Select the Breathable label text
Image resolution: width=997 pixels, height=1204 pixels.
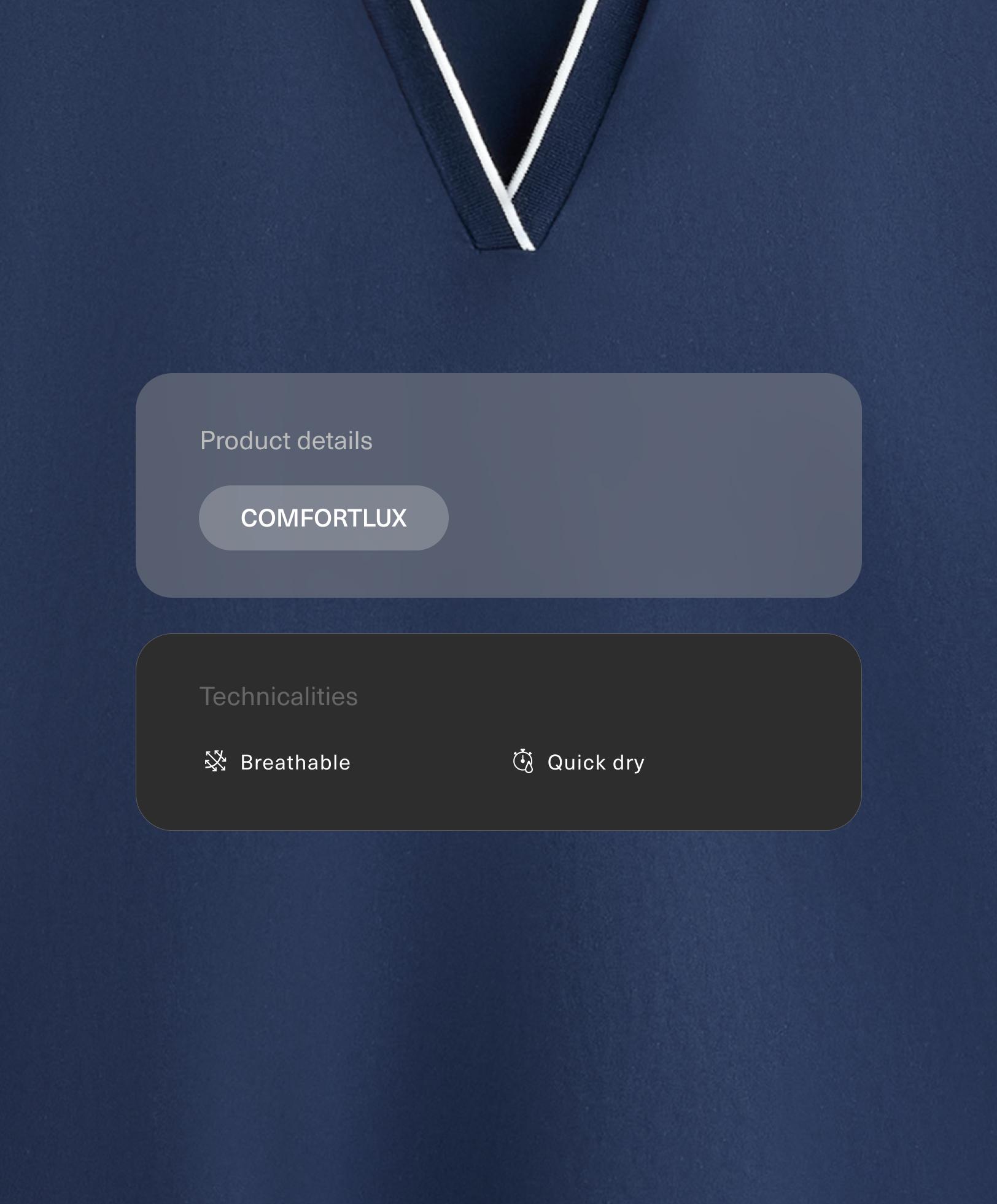[x=295, y=762]
